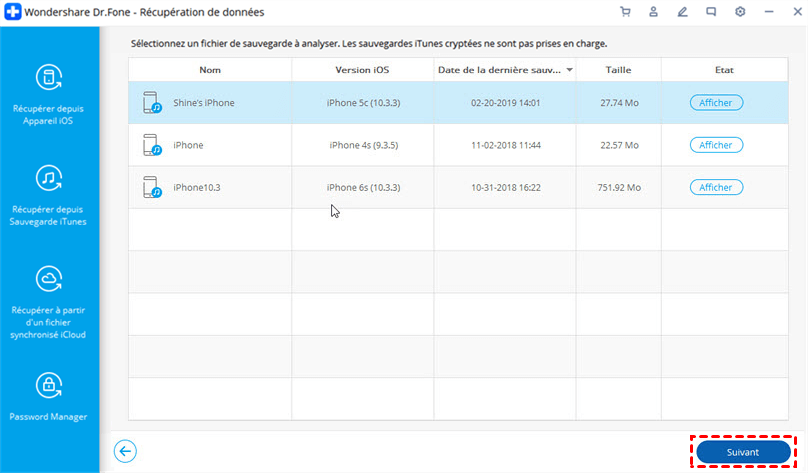Image resolution: width=808 pixels, height=473 pixels.
Task: Close the Dr.Fone window
Action: click(x=797, y=12)
